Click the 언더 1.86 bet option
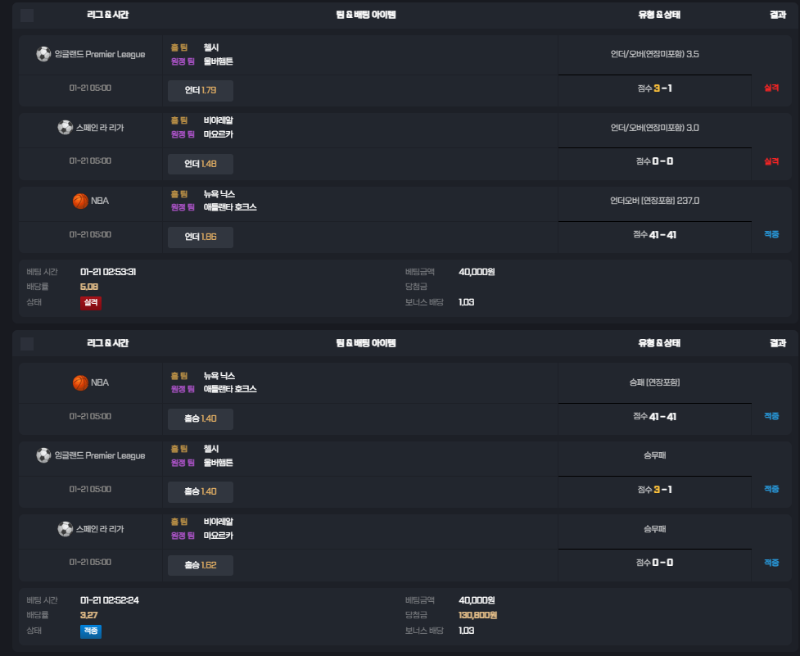Viewport: 800px width, 656px height. coord(201,237)
